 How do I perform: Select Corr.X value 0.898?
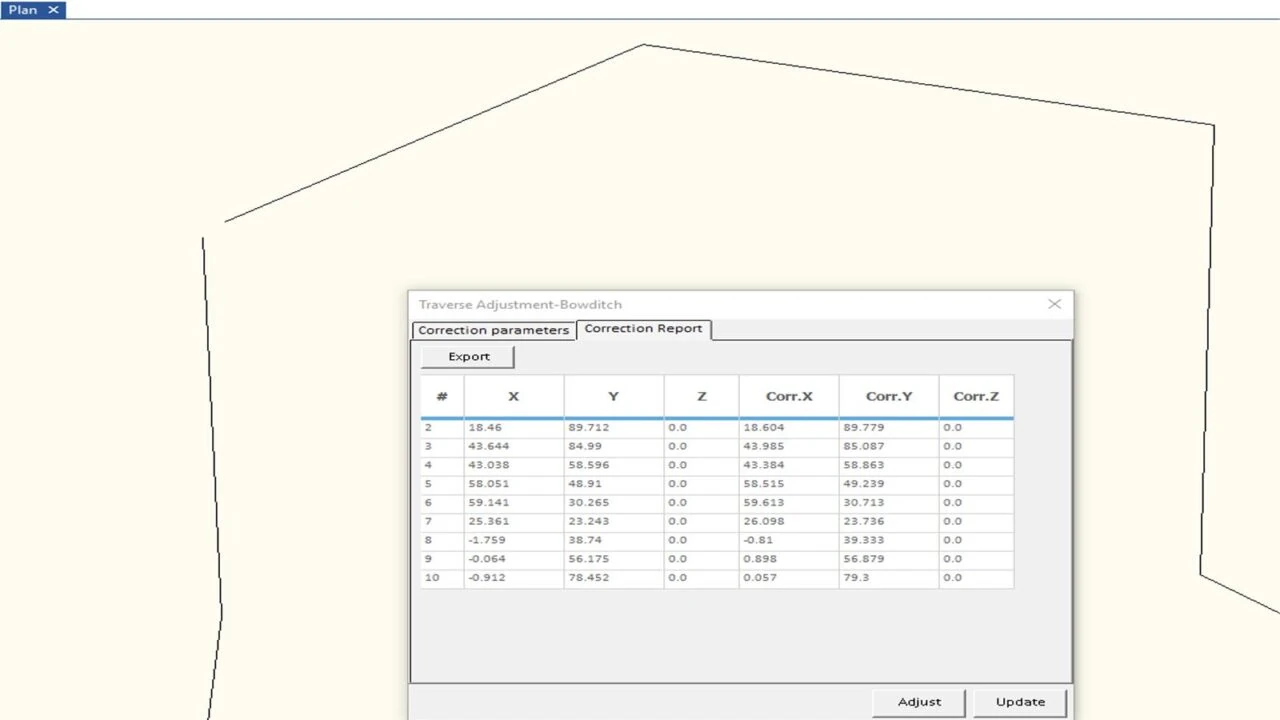click(x=789, y=559)
